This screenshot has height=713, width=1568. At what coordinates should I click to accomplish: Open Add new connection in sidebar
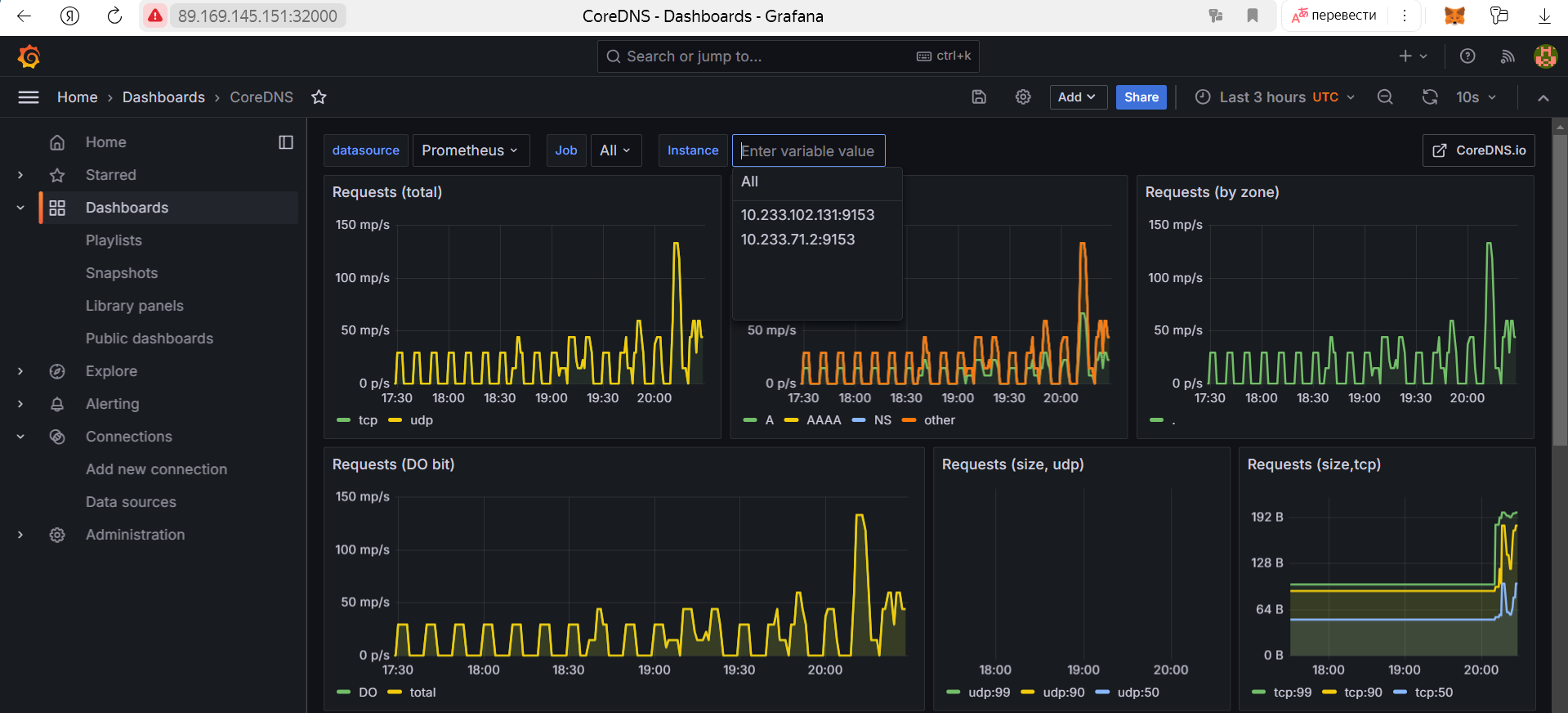click(x=157, y=469)
